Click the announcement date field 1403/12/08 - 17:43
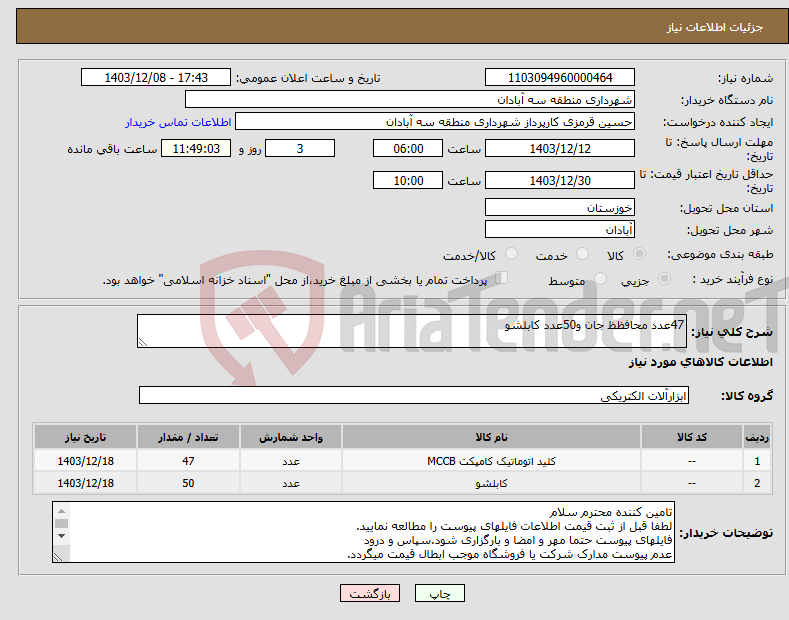Screen dimensions: 789x620 point(156,78)
